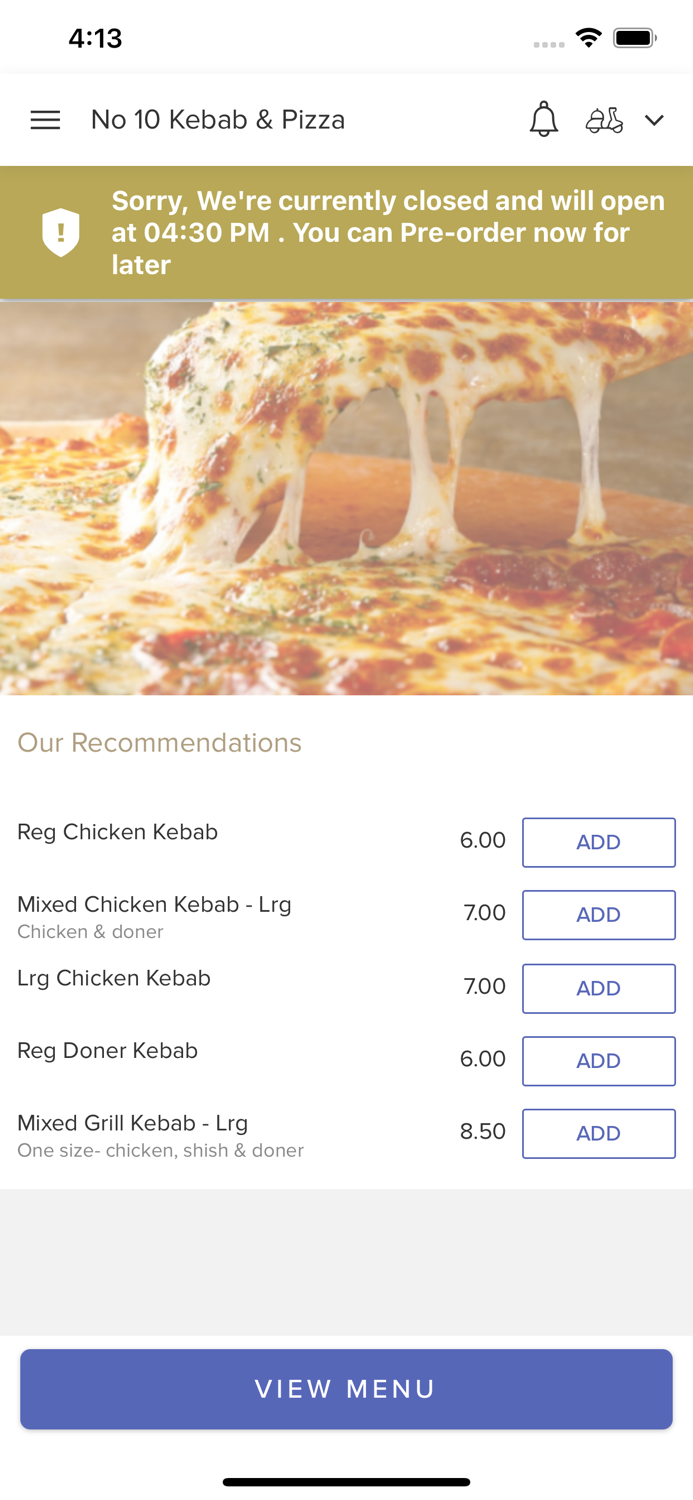Screen dimensions: 693x1500
Task: Select the Our Recommendations heading
Action: [x=159, y=743]
